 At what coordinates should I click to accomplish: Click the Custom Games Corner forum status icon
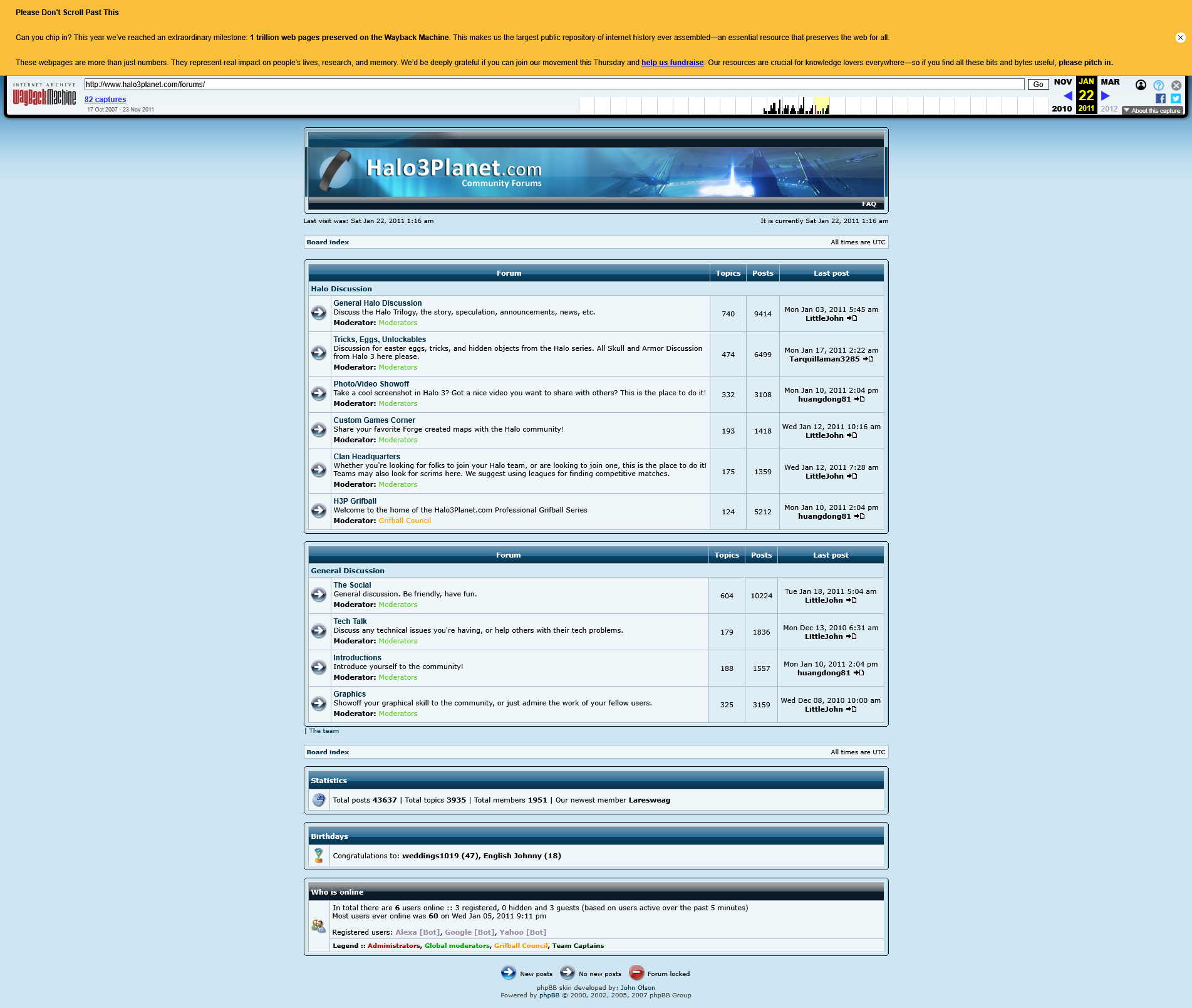coord(319,430)
